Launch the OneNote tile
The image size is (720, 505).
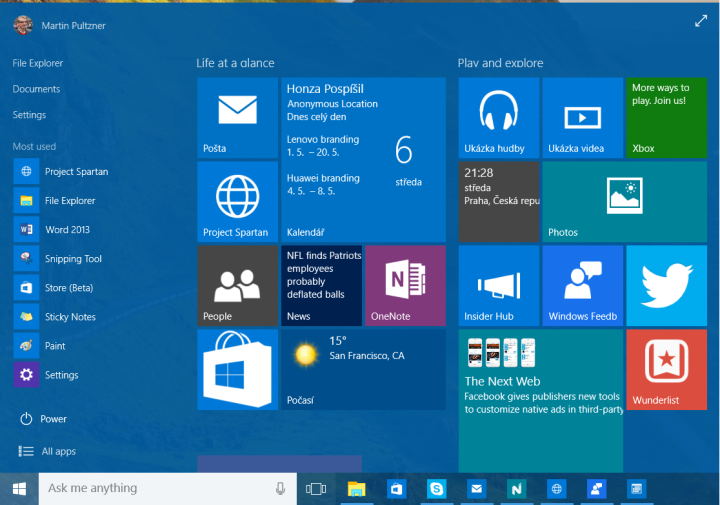click(x=405, y=286)
